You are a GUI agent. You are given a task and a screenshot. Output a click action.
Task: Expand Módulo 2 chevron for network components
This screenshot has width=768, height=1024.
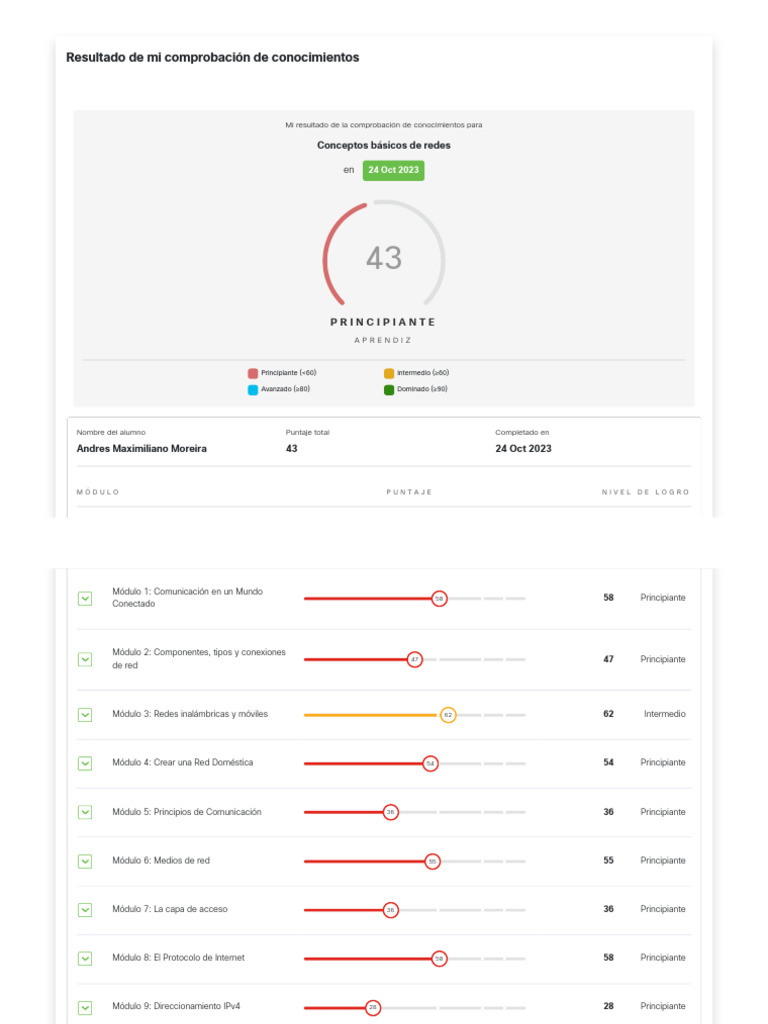click(85, 659)
